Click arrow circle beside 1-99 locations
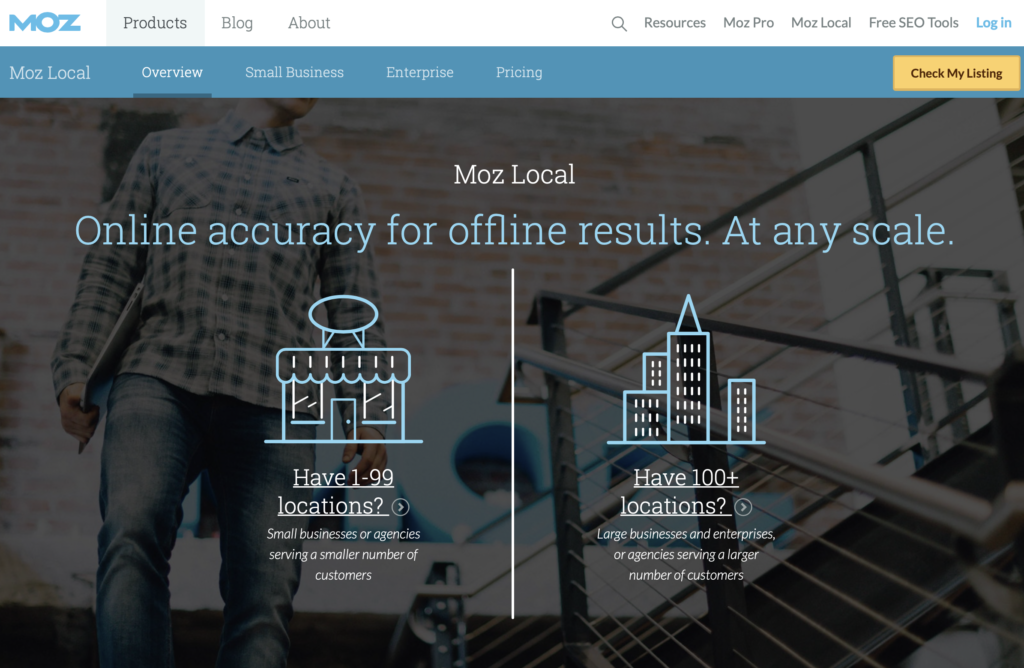This screenshot has width=1024, height=668. pyautogui.click(x=400, y=507)
